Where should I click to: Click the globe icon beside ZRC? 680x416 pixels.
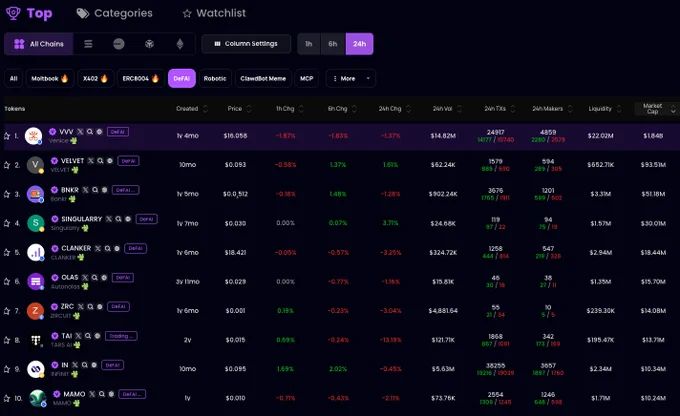[100, 306]
